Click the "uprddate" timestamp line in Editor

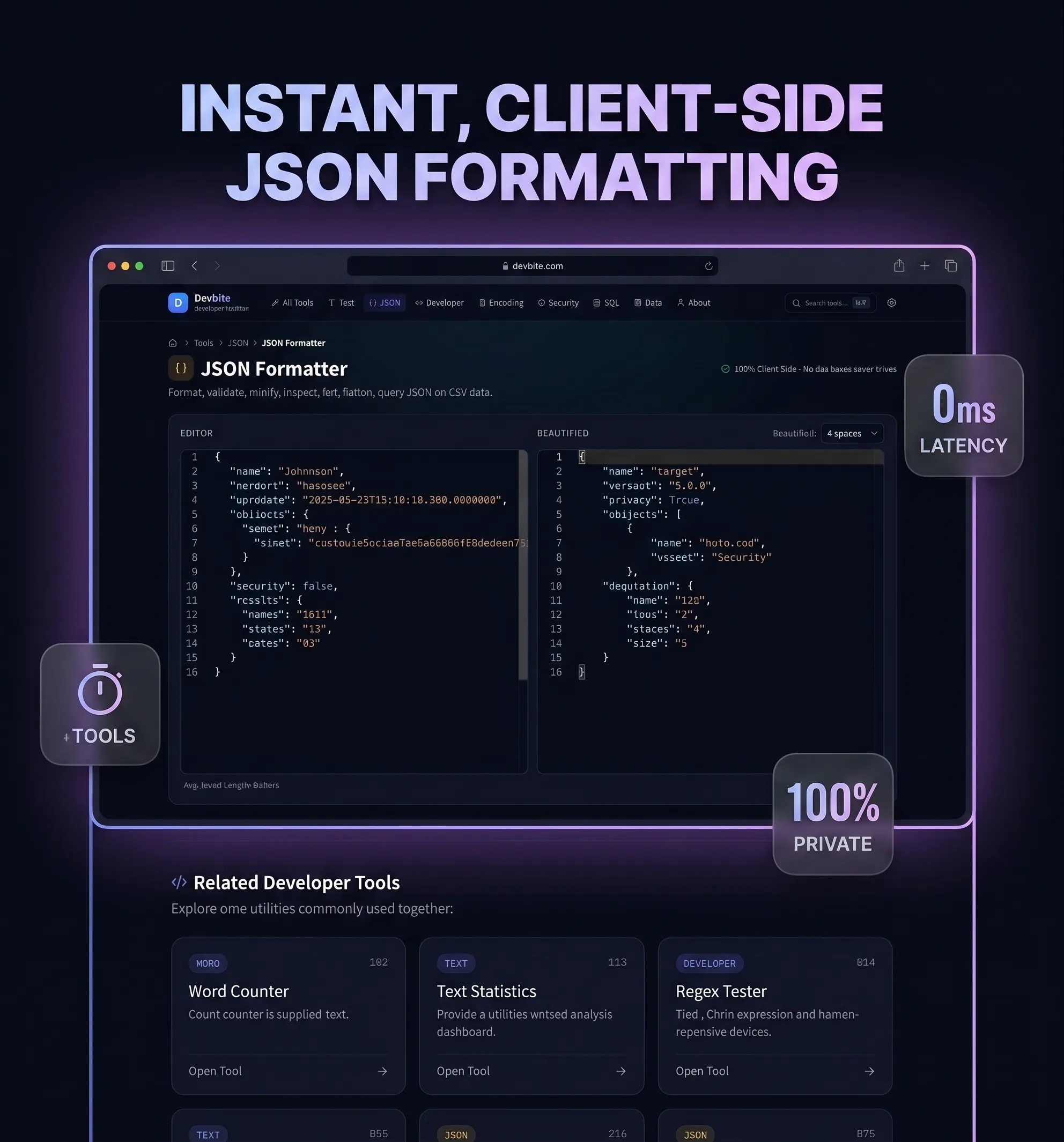[x=368, y=500]
